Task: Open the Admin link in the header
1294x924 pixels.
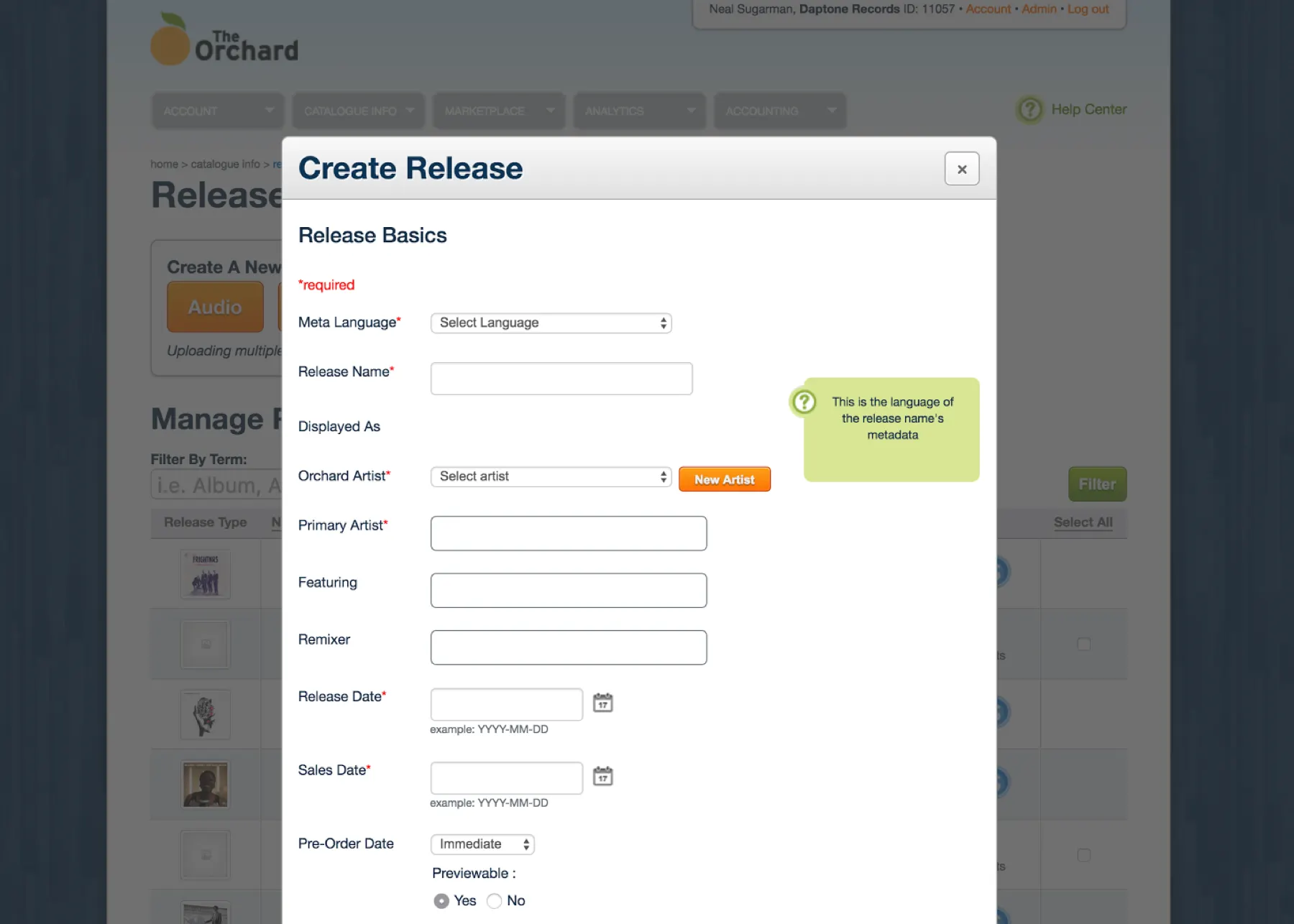Action: [1039, 9]
